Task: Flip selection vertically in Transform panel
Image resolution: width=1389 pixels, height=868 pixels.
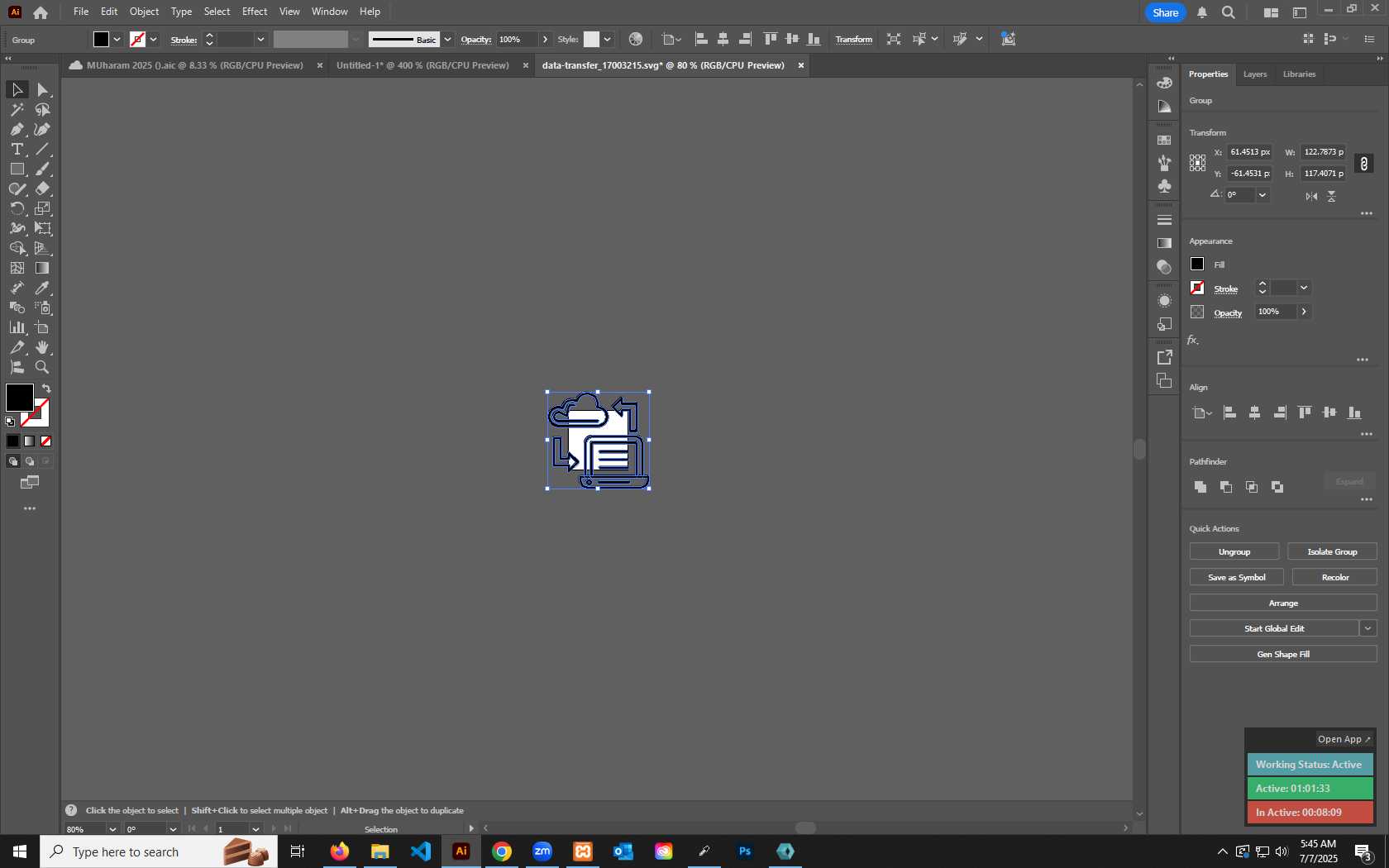Action: tap(1331, 196)
